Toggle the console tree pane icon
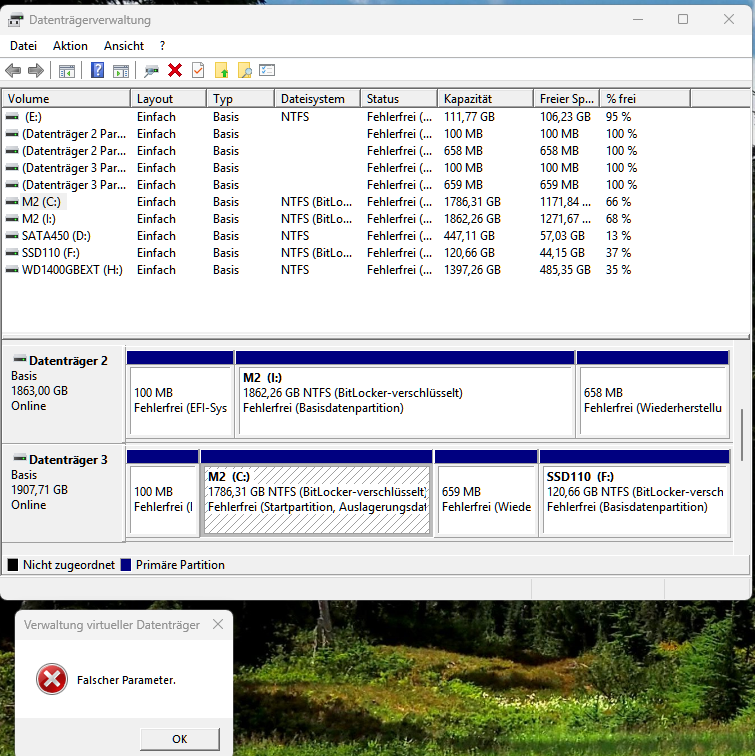Image resolution: width=755 pixels, height=756 pixels. pos(67,71)
